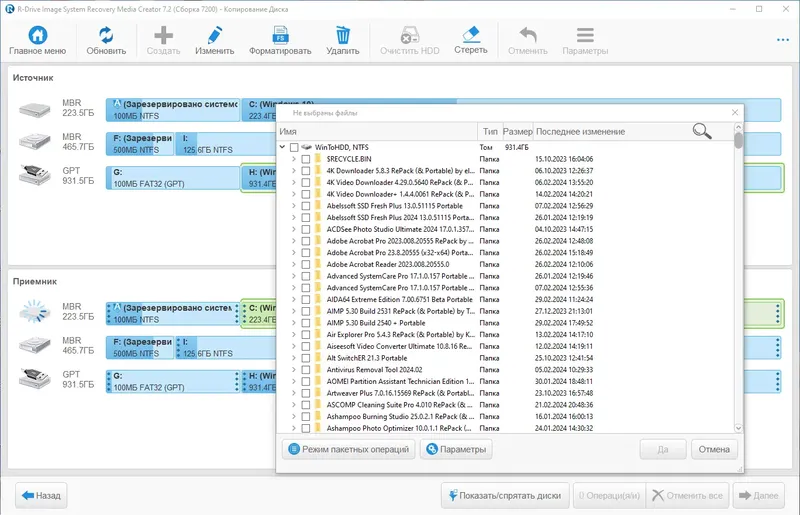Click the source G: 100МБ FAT32 partition
The width and height of the screenshot is (800, 515).
[173, 178]
